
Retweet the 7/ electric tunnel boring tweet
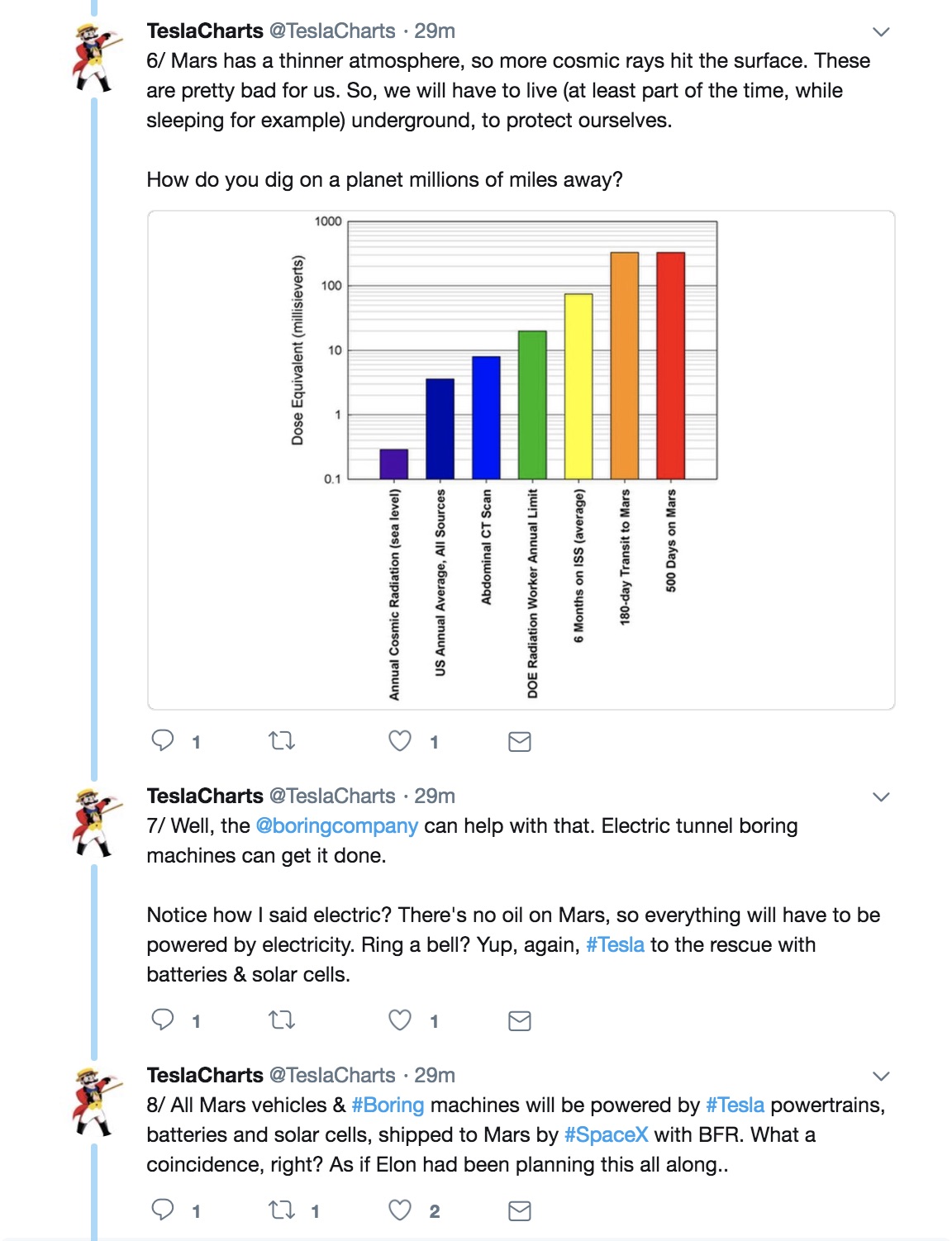[282, 1020]
